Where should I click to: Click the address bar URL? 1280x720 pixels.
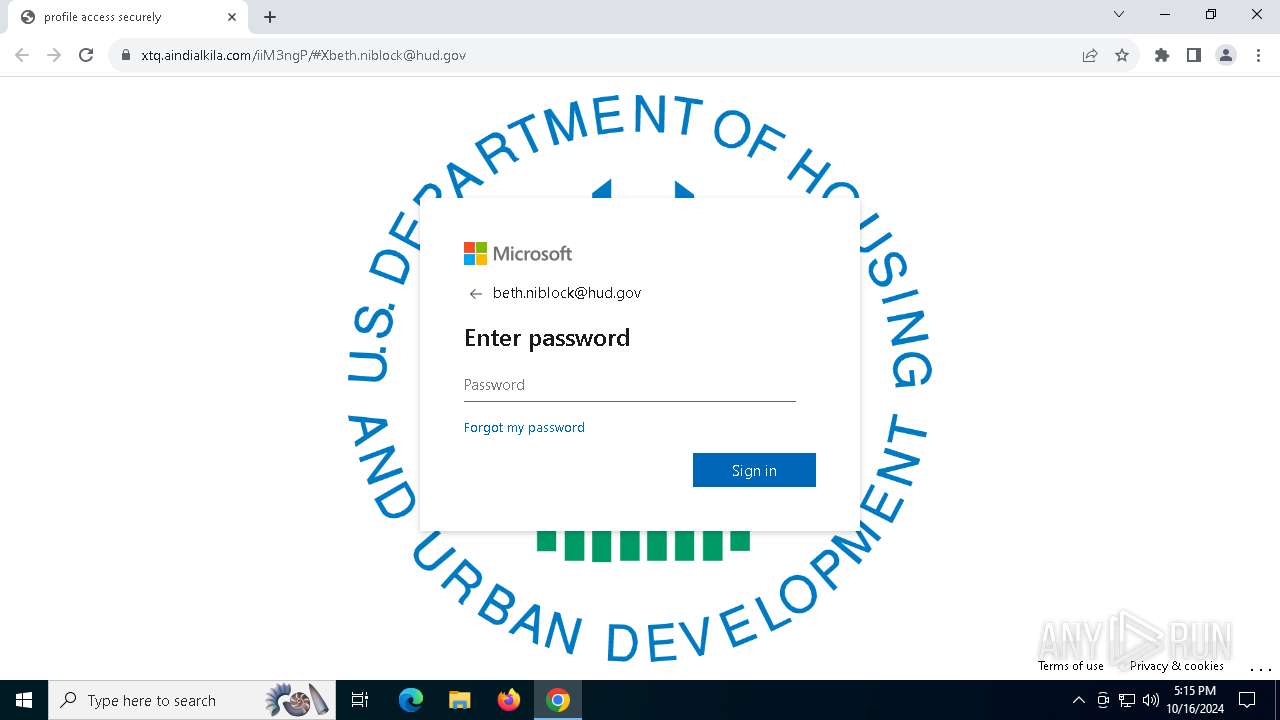coord(303,55)
